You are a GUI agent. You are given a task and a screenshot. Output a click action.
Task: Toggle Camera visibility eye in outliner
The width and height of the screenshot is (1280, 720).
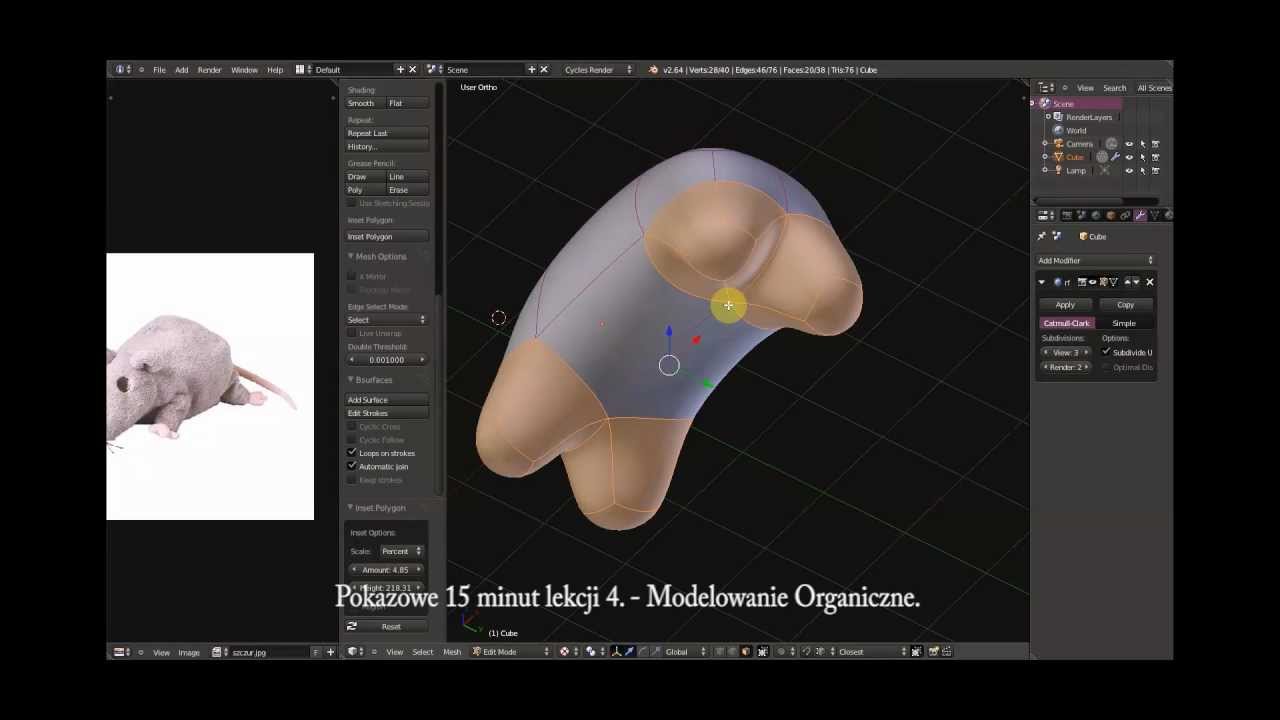[1129, 144]
